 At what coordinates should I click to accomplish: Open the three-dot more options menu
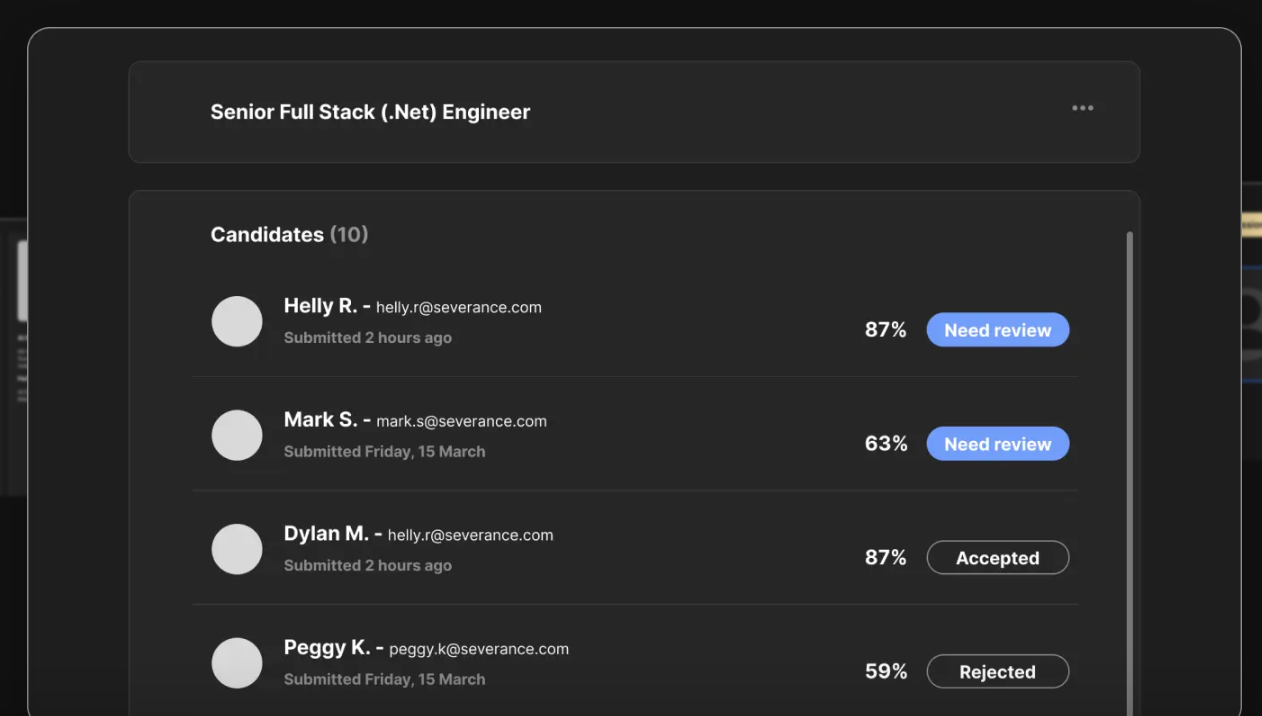tap(1082, 108)
